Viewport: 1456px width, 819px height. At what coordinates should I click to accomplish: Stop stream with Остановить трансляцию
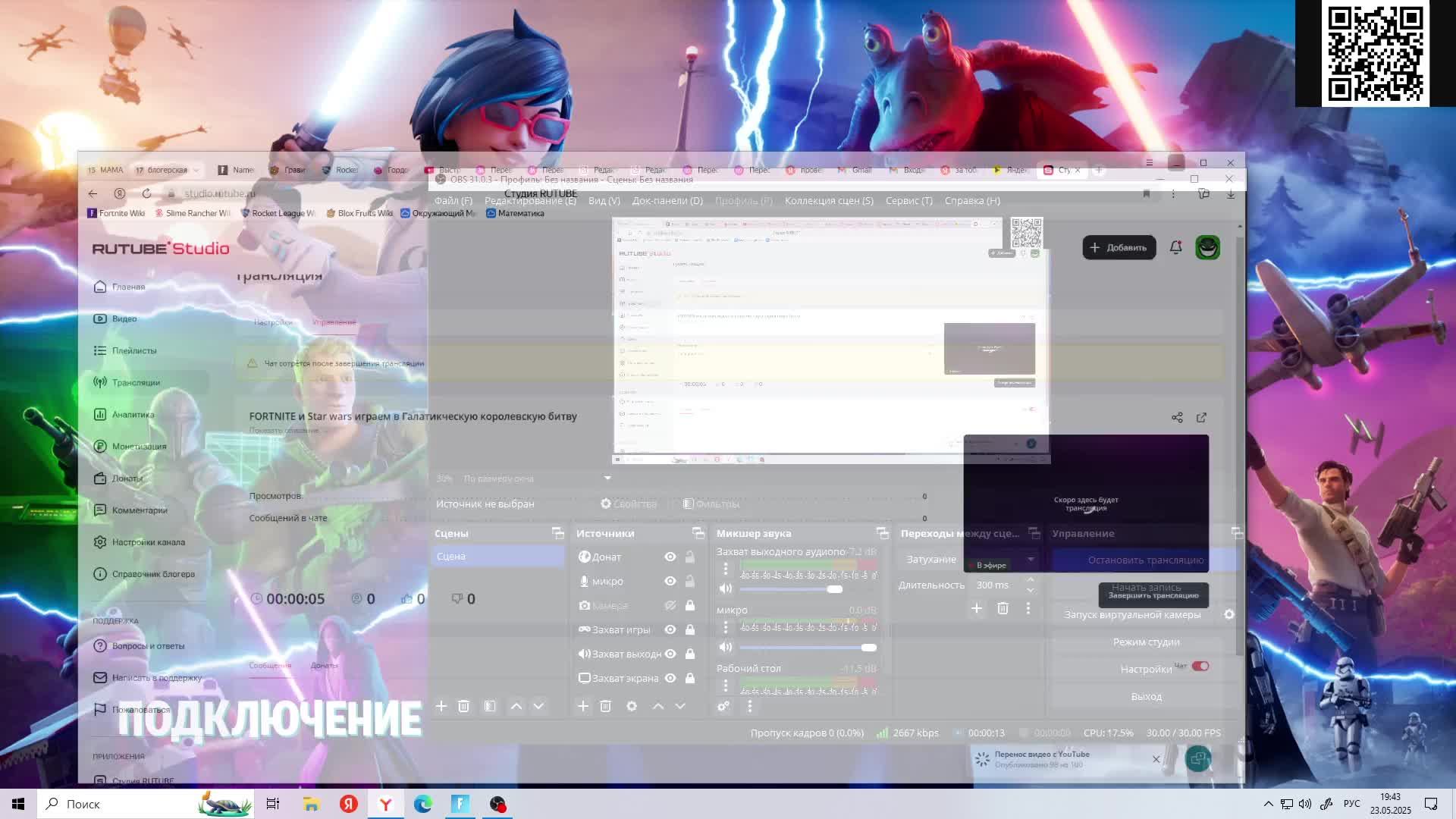(1145, 560)
